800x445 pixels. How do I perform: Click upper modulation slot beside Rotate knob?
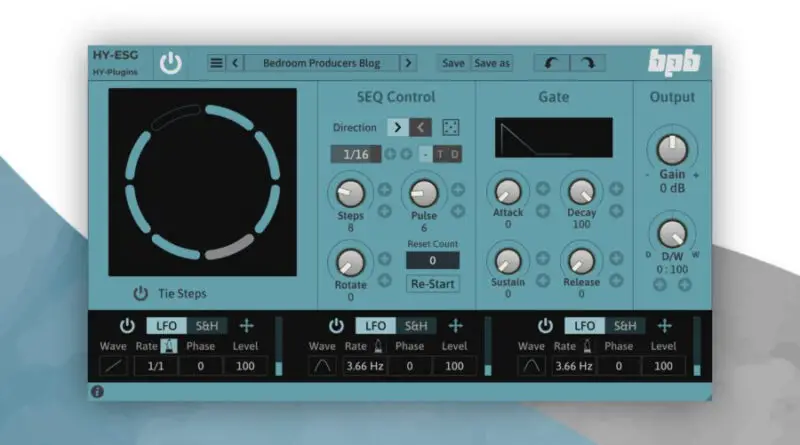coord(385,259)
